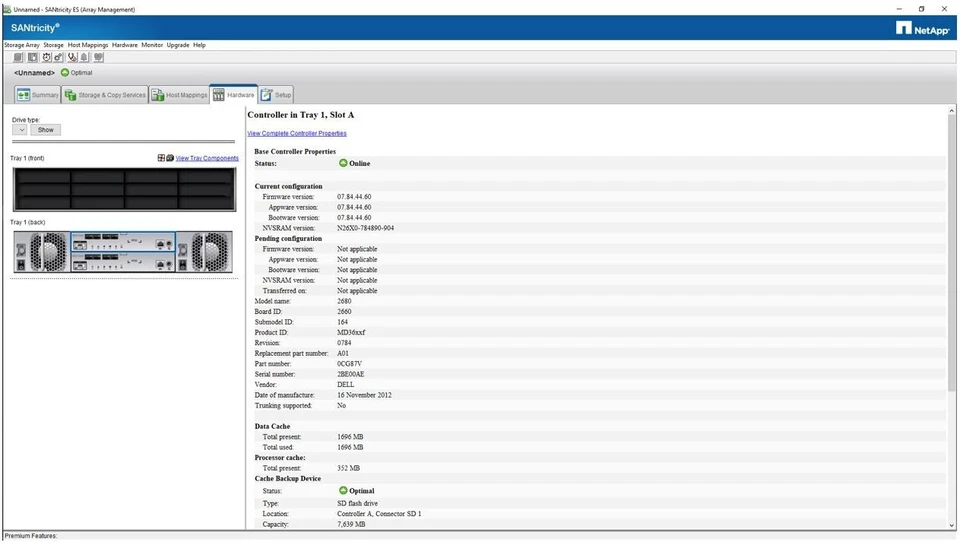Screen dimensions: 960x542
Task: Click the NVSRAM version value N26X0-784890-904
Action: coord(366,228)
